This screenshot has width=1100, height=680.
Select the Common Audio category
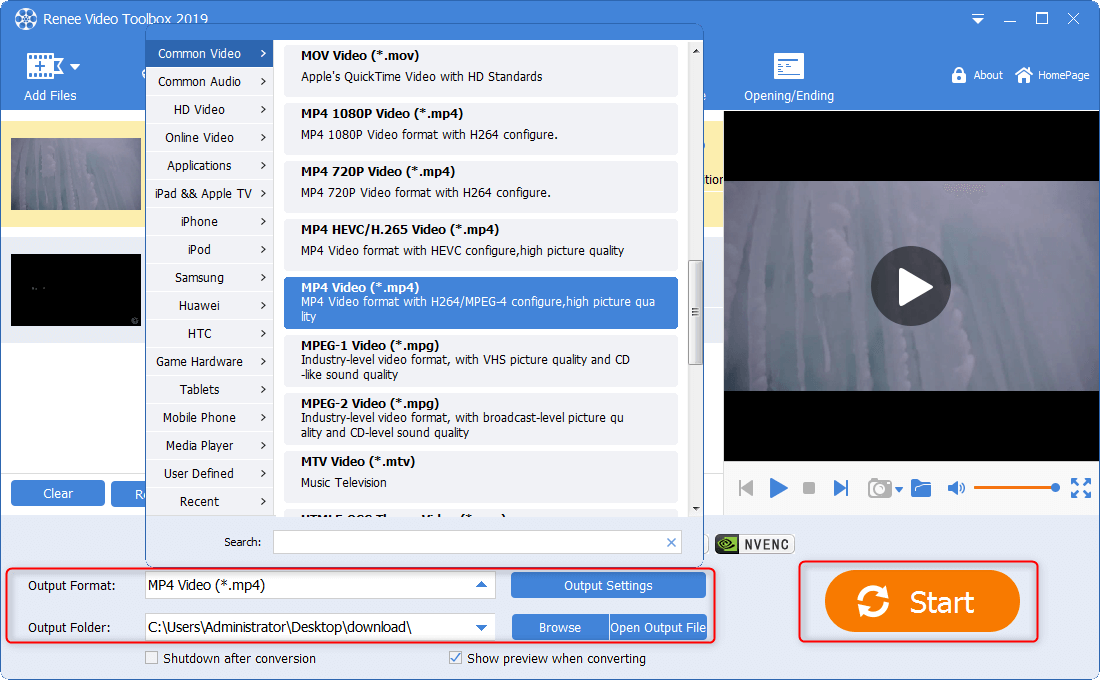(209, 82)
